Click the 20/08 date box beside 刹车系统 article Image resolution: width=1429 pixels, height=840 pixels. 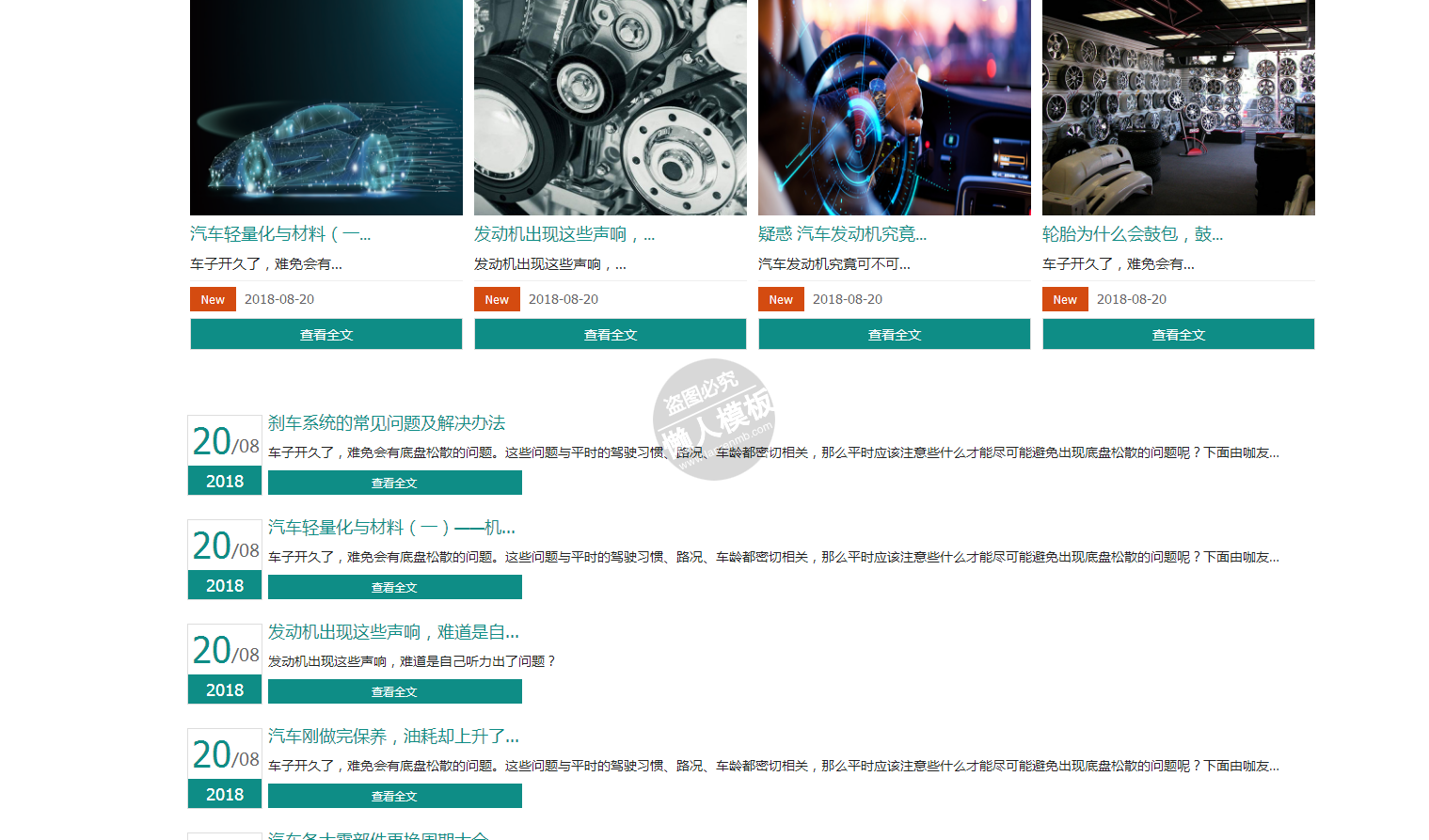(x=225, y=454)
